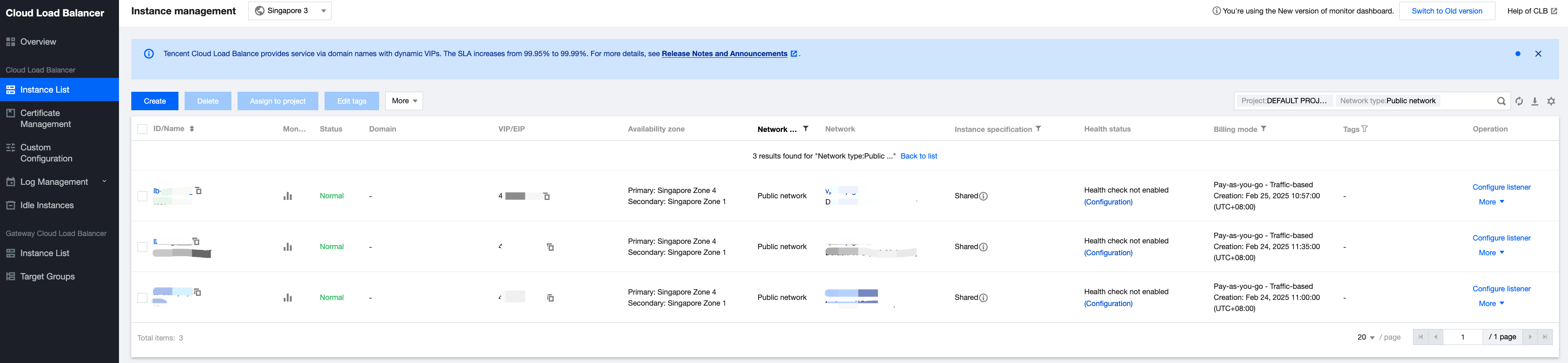The image size is (1568, 363).
Task: Select all instances with header checkbox
Action: (142, 129)
